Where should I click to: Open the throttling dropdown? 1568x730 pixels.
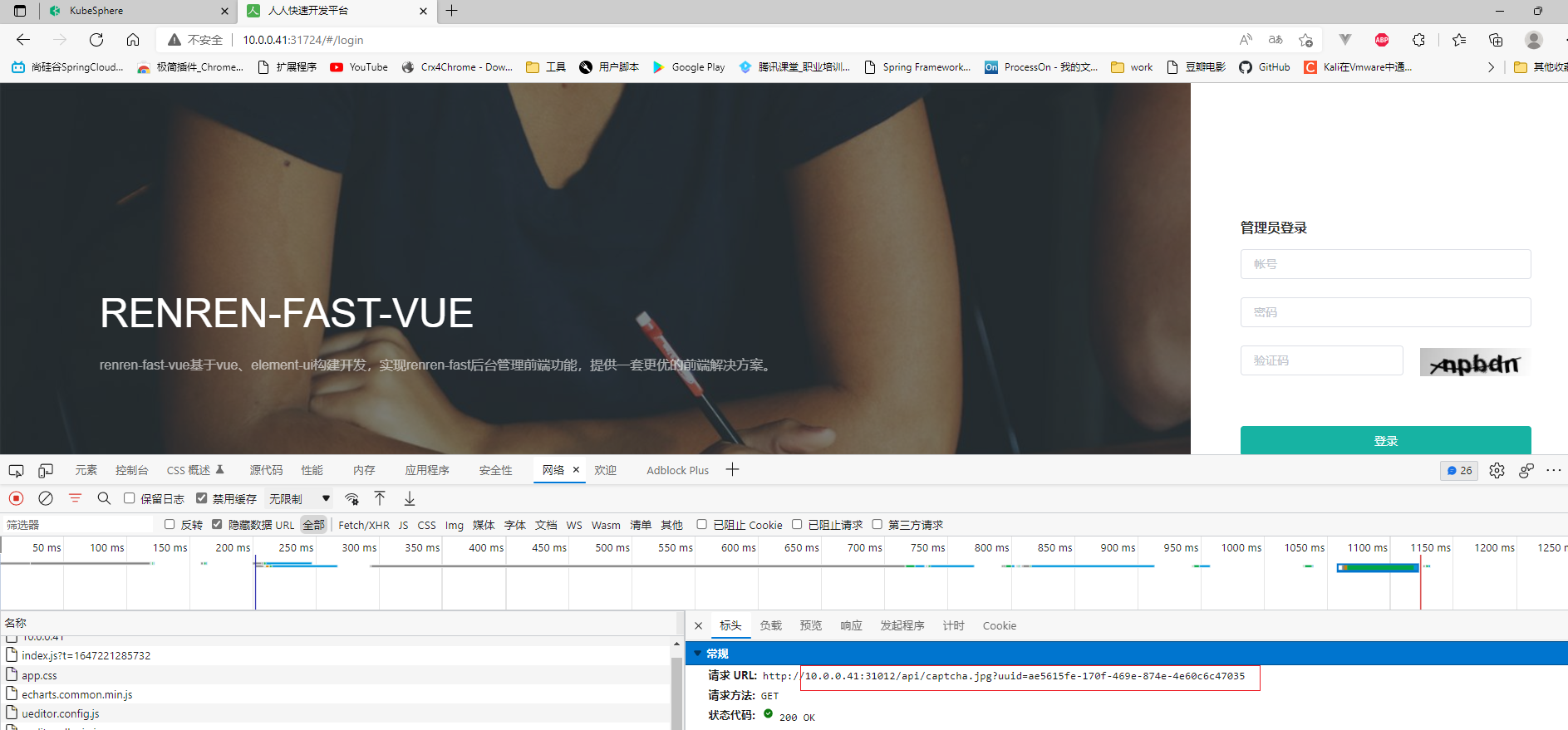coord(300,498)
